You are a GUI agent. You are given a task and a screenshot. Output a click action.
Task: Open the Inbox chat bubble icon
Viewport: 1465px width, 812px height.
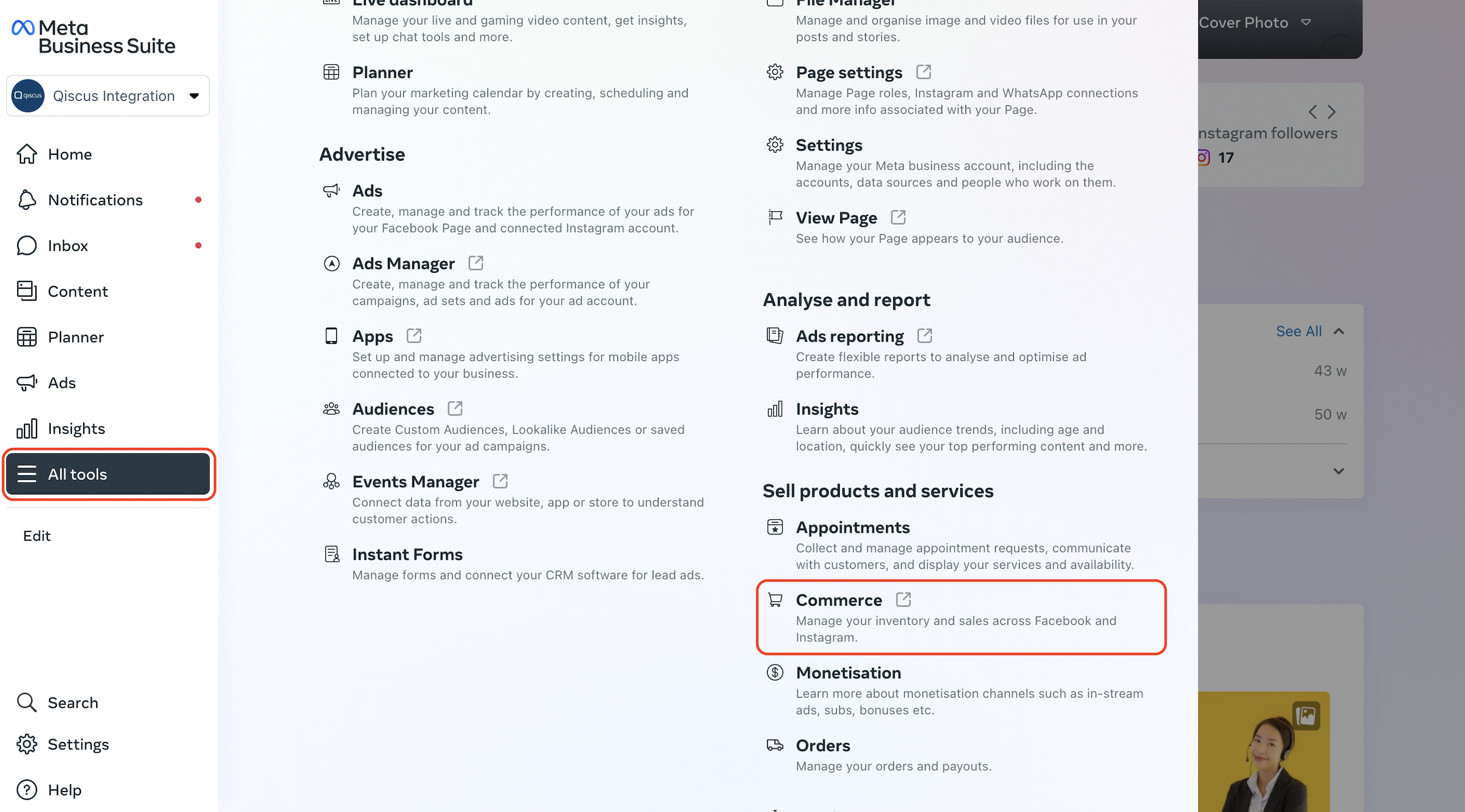coord(27,245)
